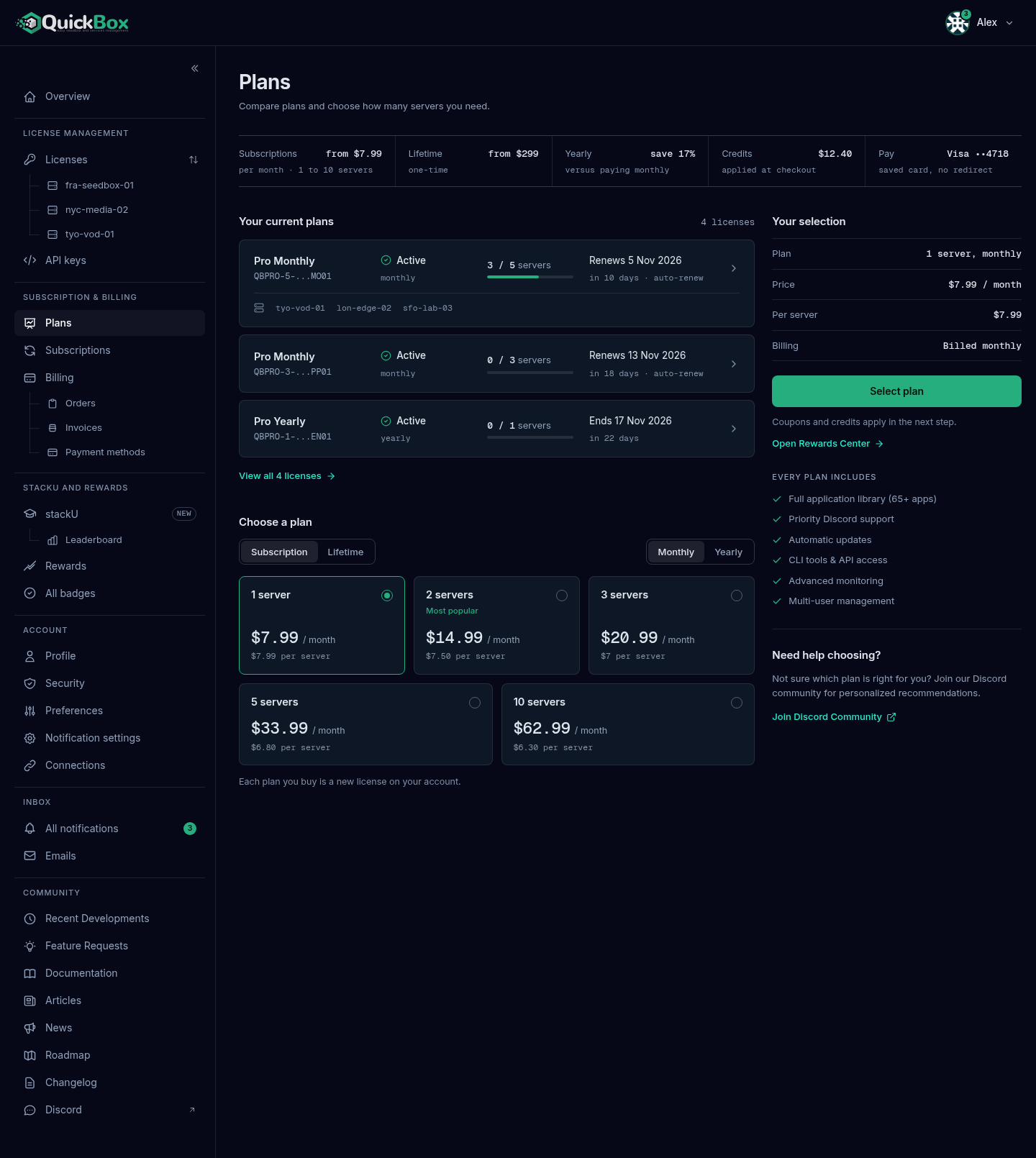Viewport: 1036px width, 1158px height.
Task: Click the Monthly billing segment
Action: click(x=676, y=552)
